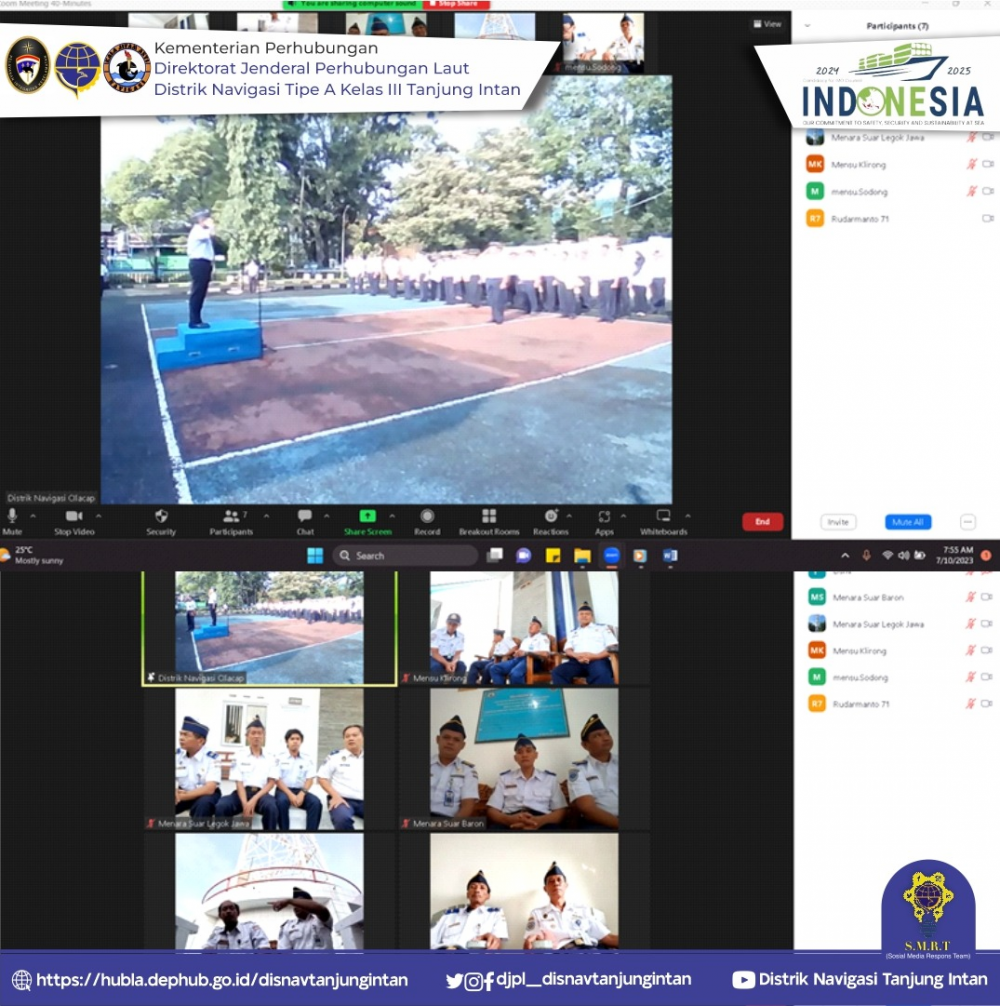The height and width of the screenshot is (1006, 1000).
Task: Click the blue Zoom icon in taskbar
Action: point(611,556)
